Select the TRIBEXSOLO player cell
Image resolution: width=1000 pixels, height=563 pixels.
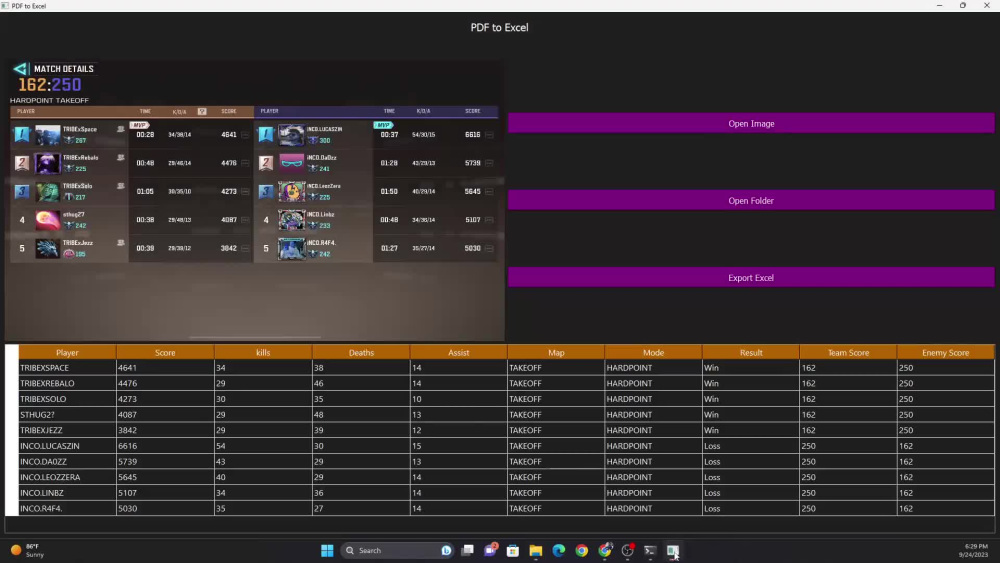[67, 399]
